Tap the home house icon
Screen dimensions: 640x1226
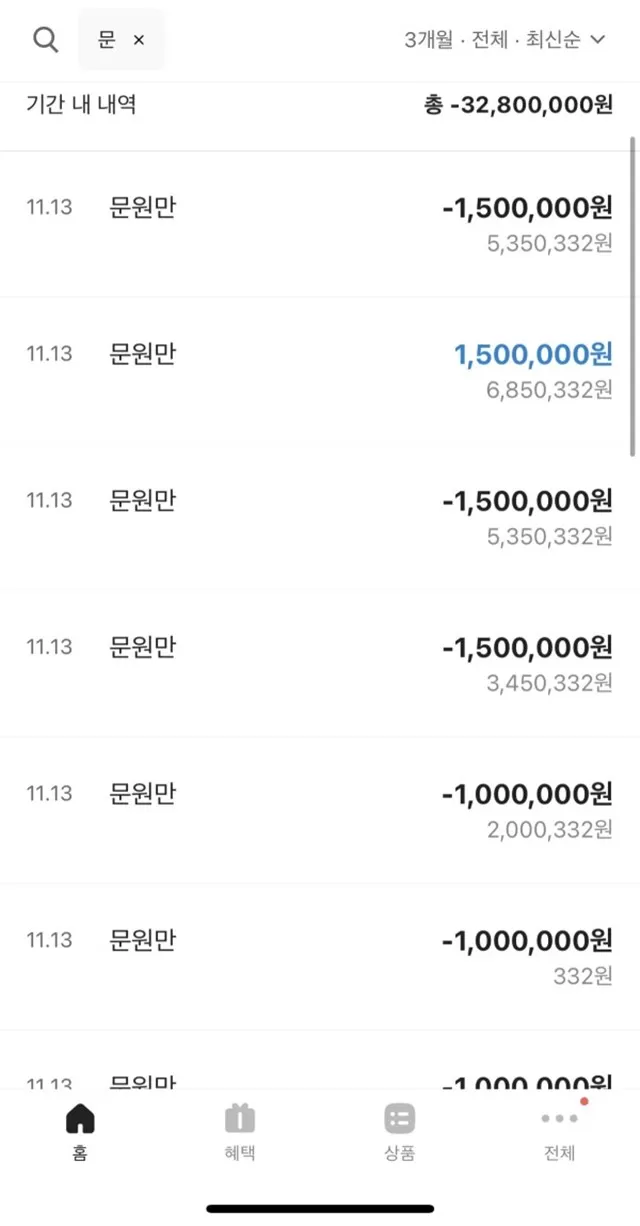coord(80,1118)
